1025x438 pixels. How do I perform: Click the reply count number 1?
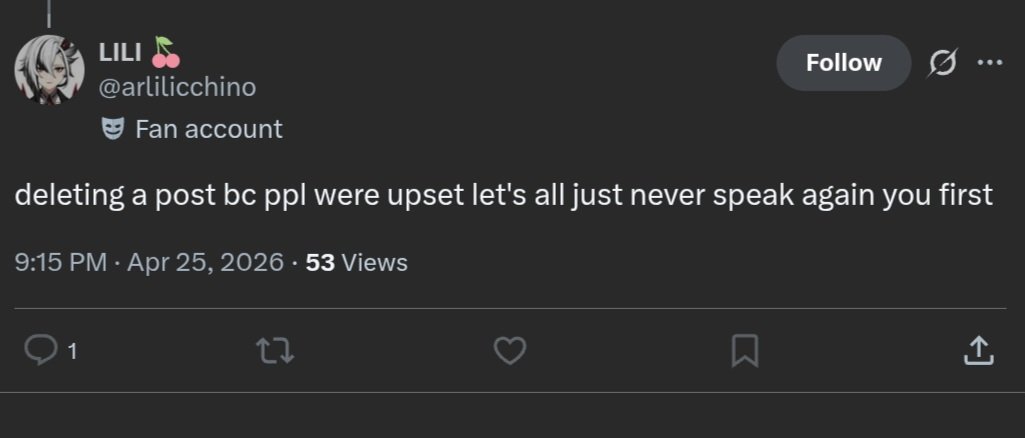click(73, 352)
